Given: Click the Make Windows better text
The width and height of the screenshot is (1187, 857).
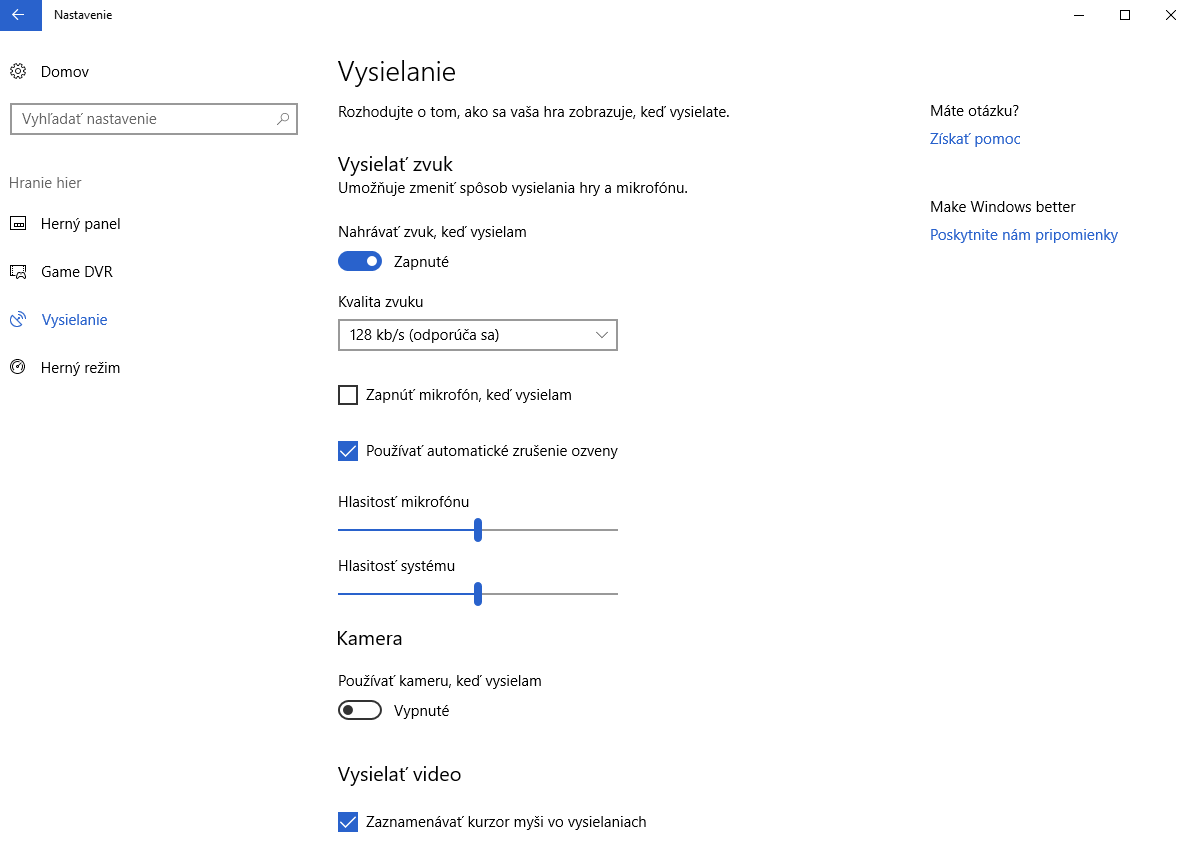Looking at the screenshot, I should [x=1002, y=207].
